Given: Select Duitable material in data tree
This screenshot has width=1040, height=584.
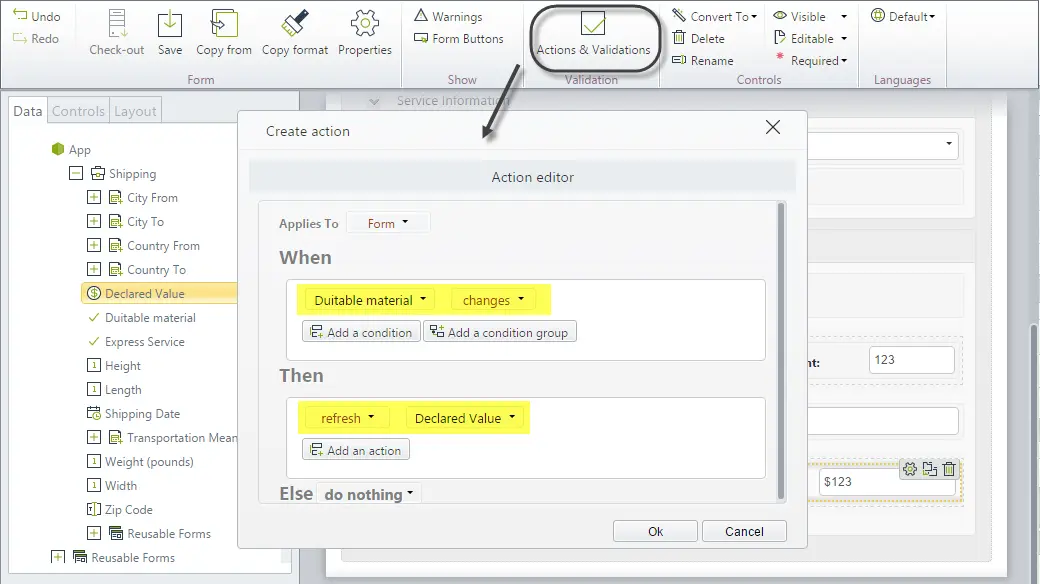Looking at the screenshot, I should tap(142, 317).
